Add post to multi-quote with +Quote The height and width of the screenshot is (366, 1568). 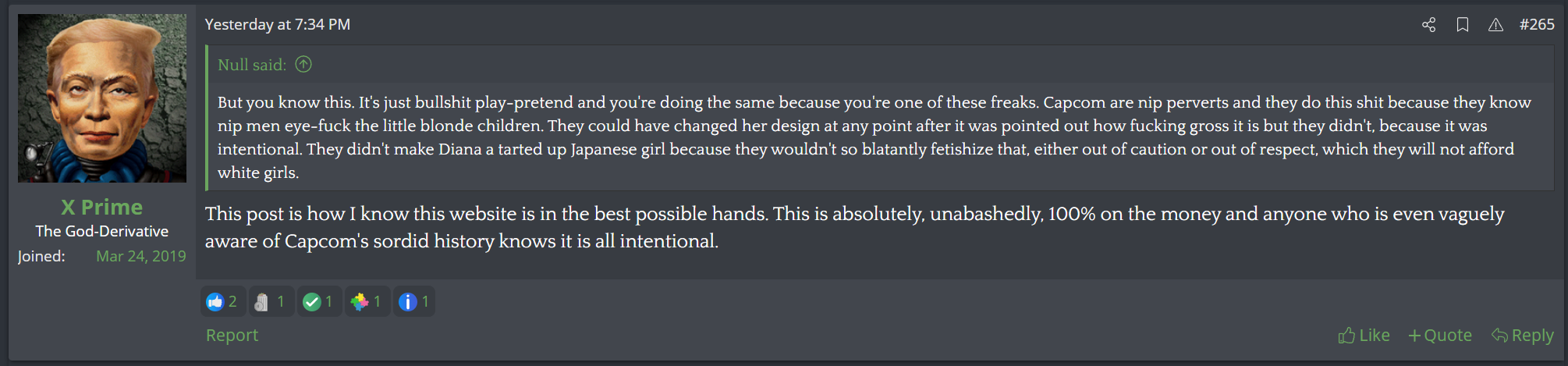pyautogui.click(x=1440, y=336)
